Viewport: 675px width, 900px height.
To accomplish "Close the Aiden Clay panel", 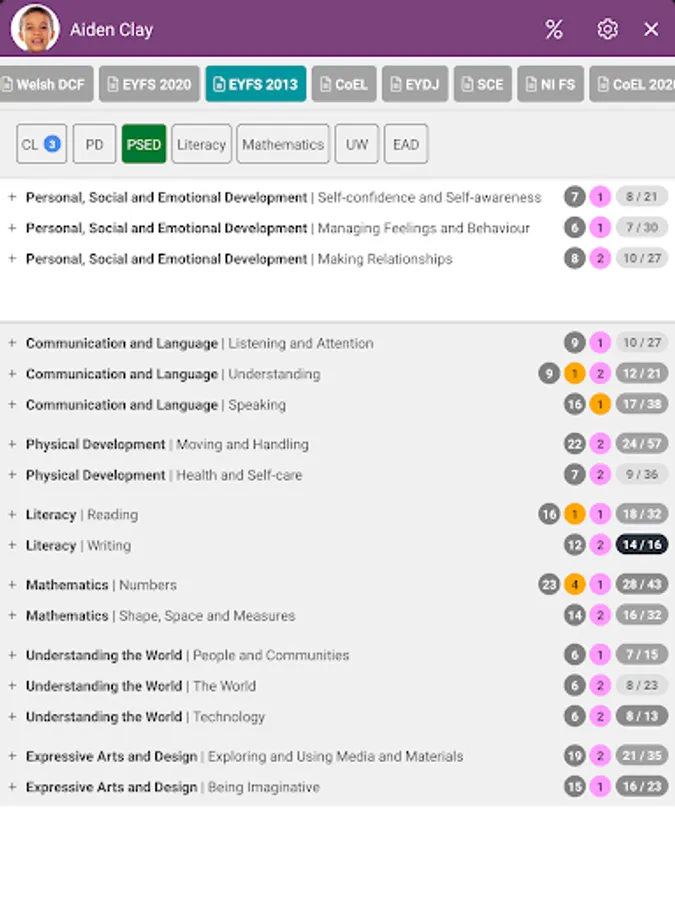I will coord(651,29).
